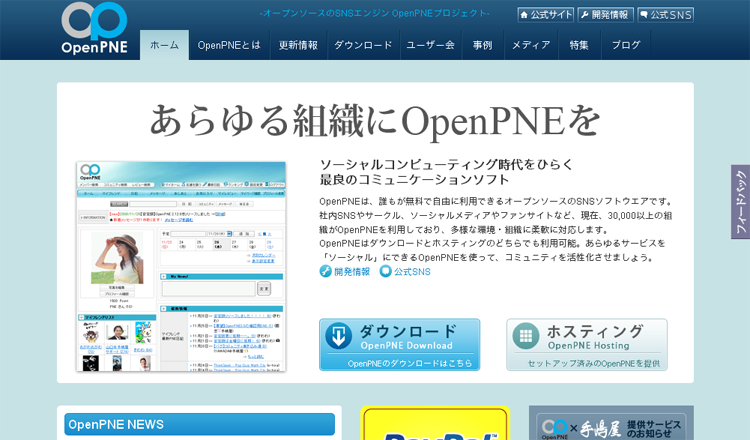The height and width of the screenshot is (440, 750).
Task: Click the round icon next to 公式SNS link in body
Action: point(385,271)
